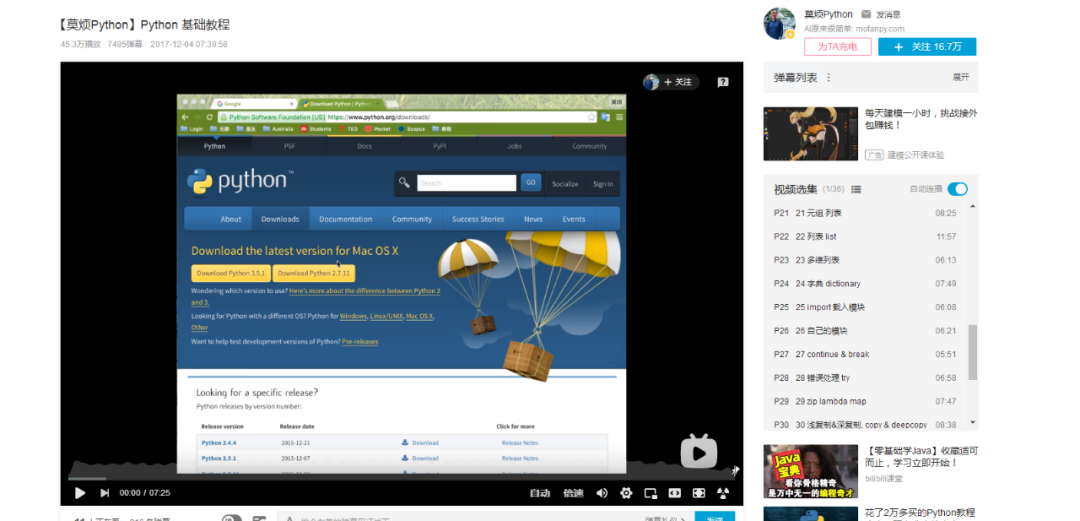
Task: Open the 自动 quality selector
Action: coord(540,493)
